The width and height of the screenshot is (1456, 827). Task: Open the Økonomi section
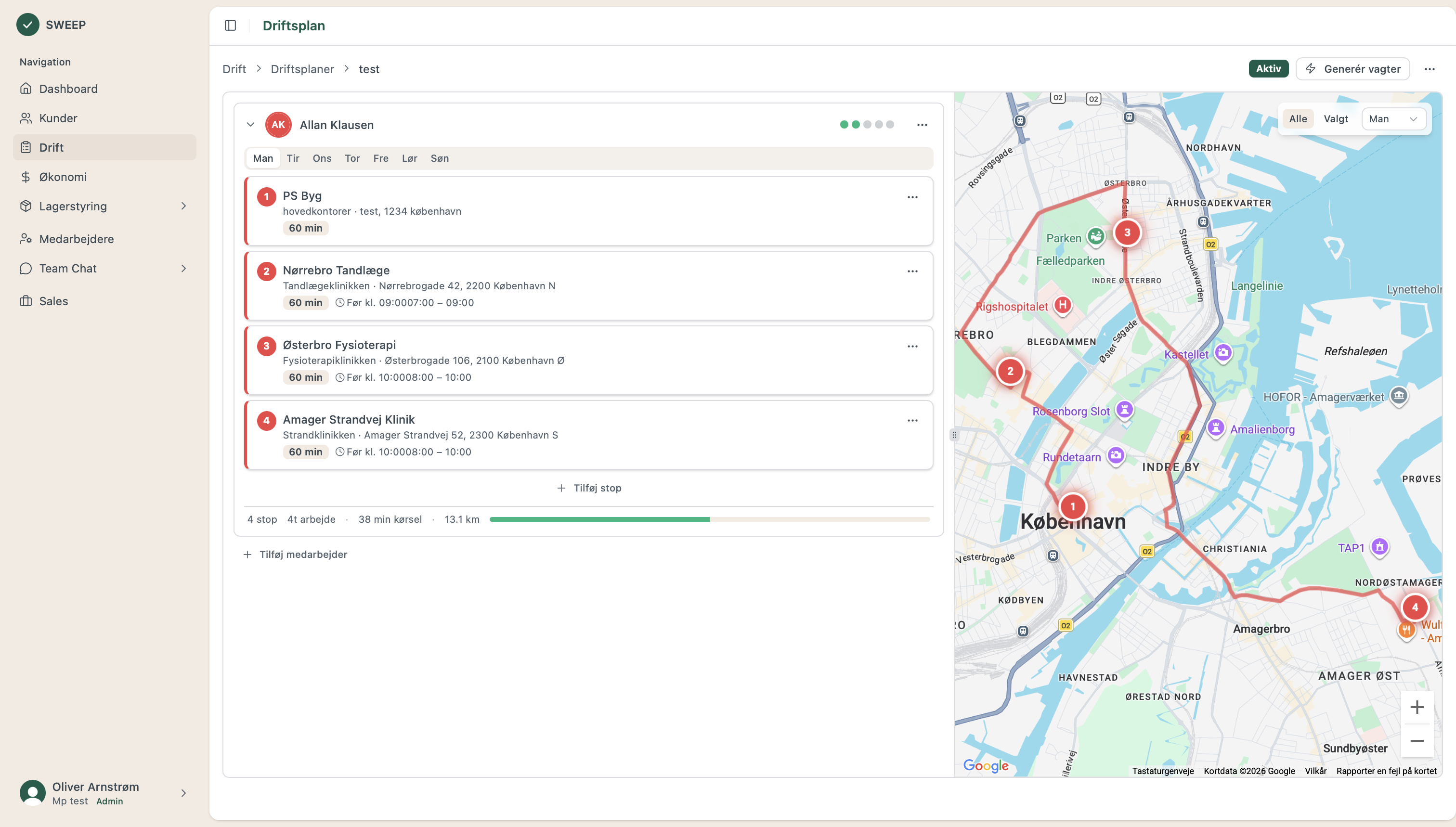pyautogui.click(x=63, y=177)
